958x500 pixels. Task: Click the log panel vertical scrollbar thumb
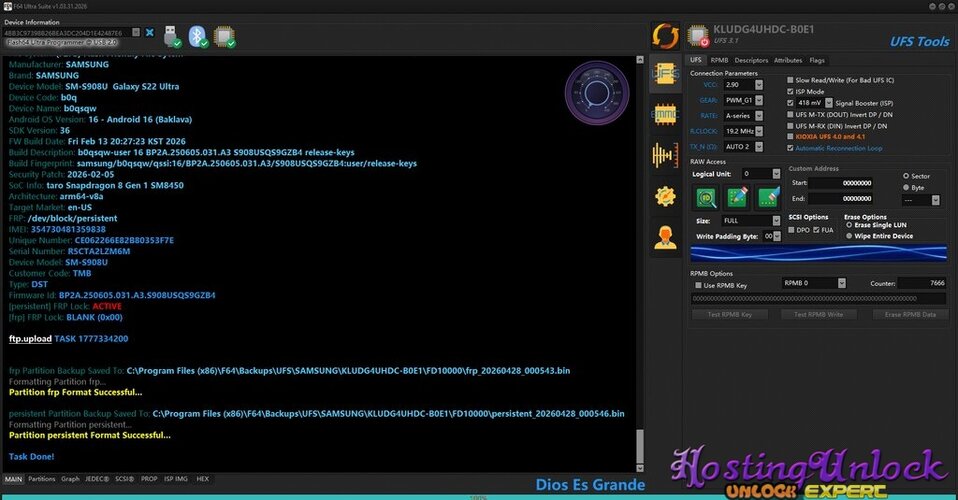pyautogui.click(x=640, y=446)
